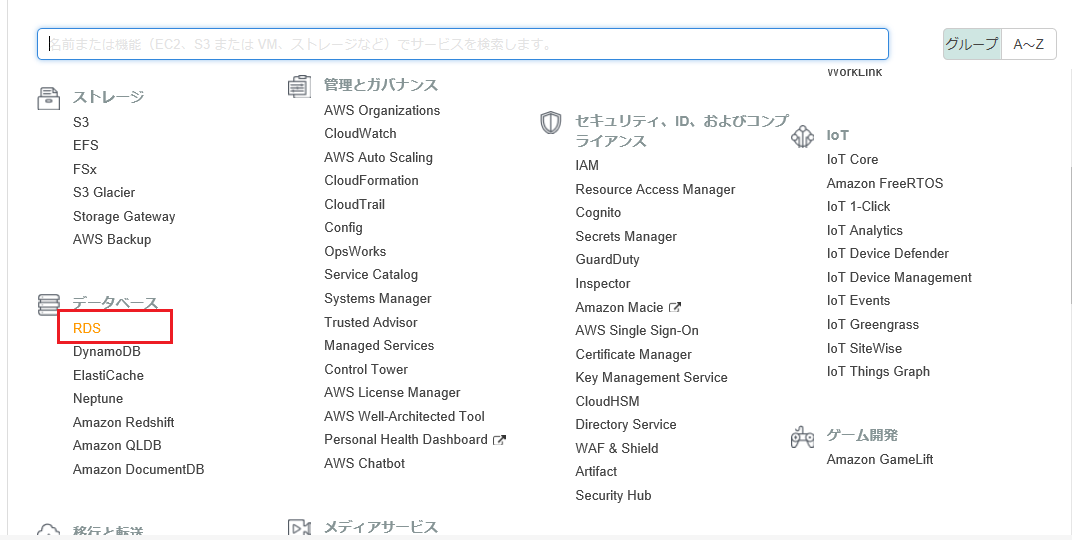Switch to the グループ view toggle
Viewport: 1072px width, 540px height.
point(972,44)
